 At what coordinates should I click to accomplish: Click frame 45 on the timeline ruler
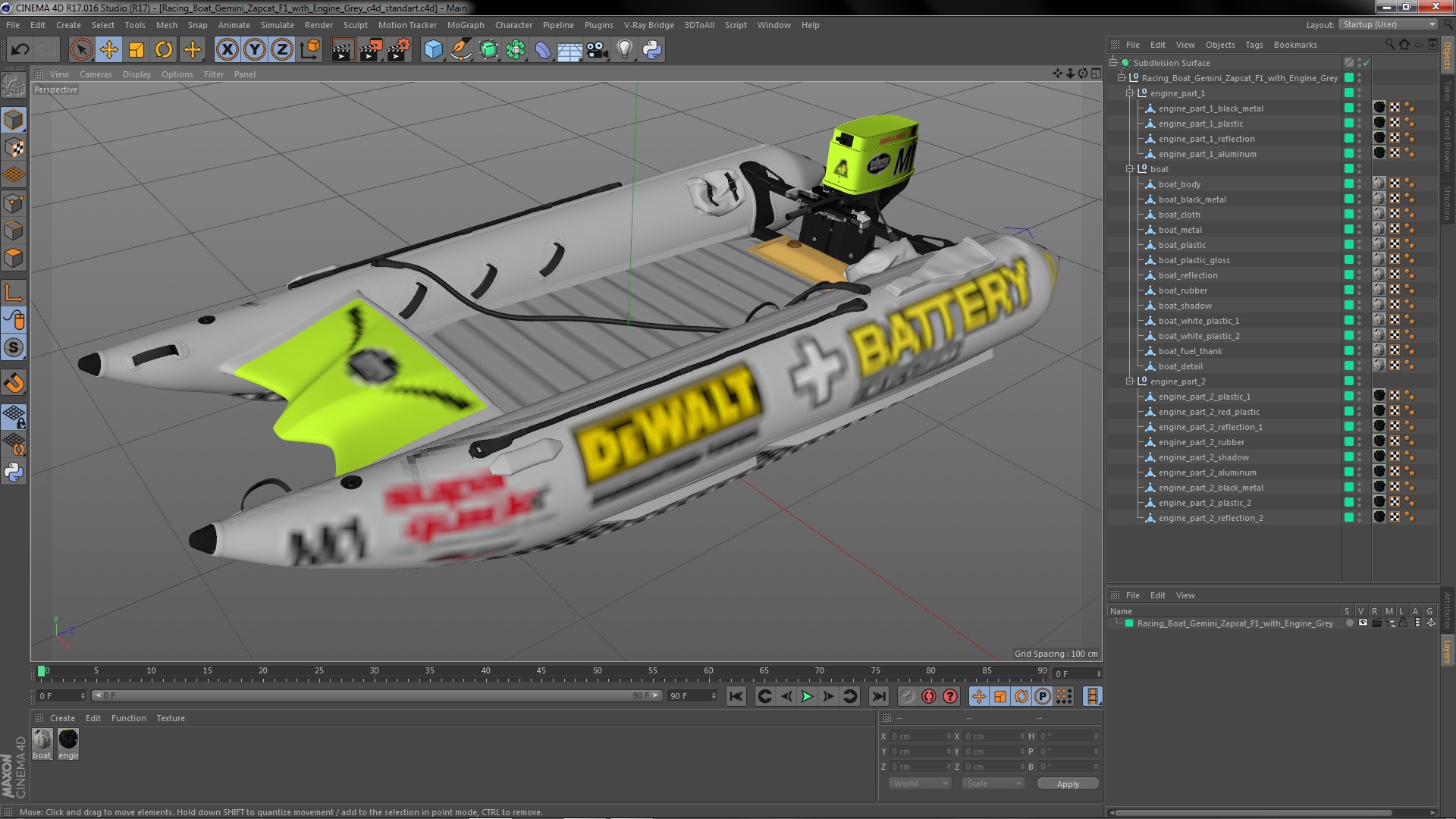541,671
